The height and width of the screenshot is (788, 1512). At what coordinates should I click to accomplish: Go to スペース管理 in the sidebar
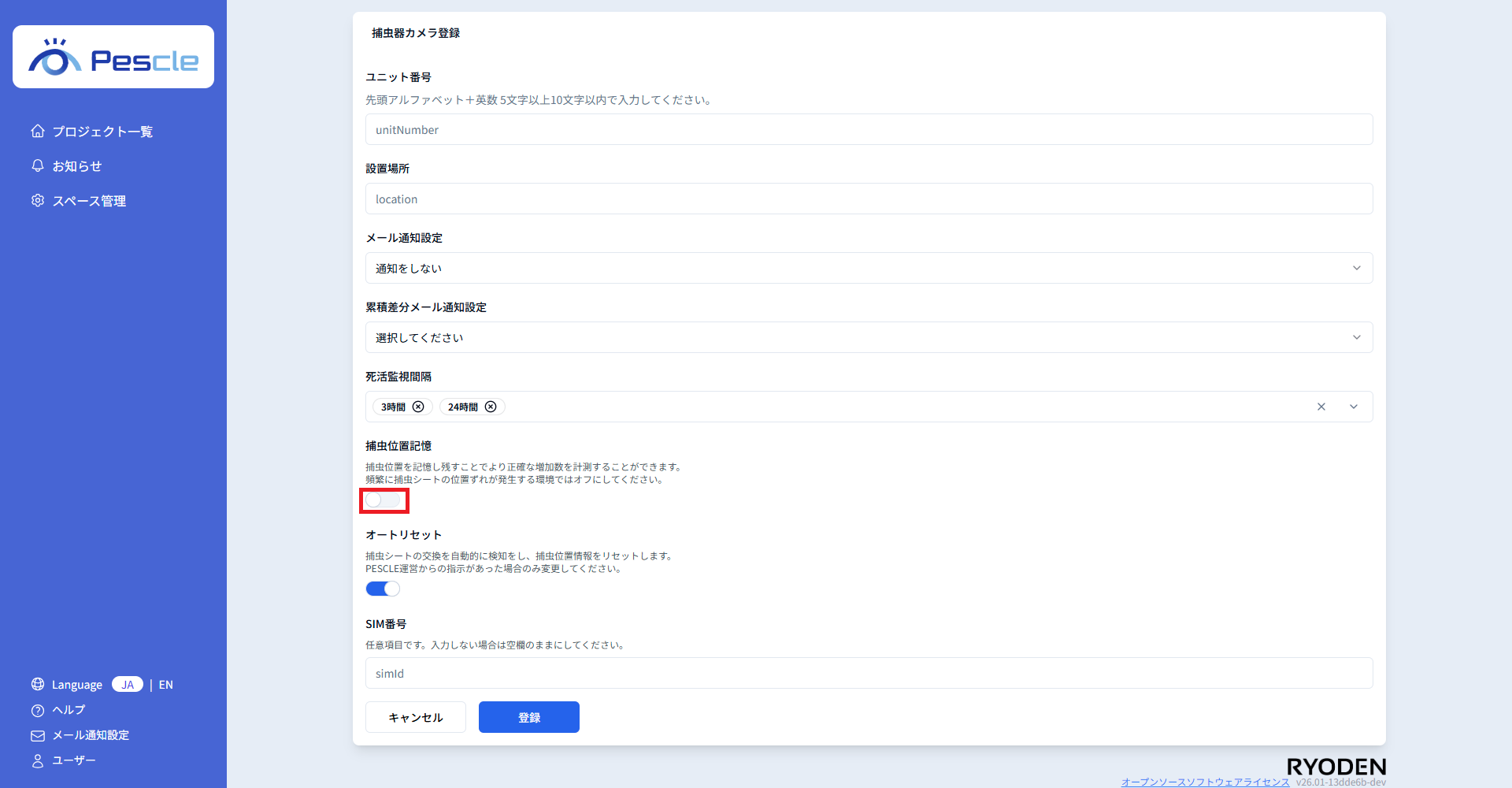[89, 201]
